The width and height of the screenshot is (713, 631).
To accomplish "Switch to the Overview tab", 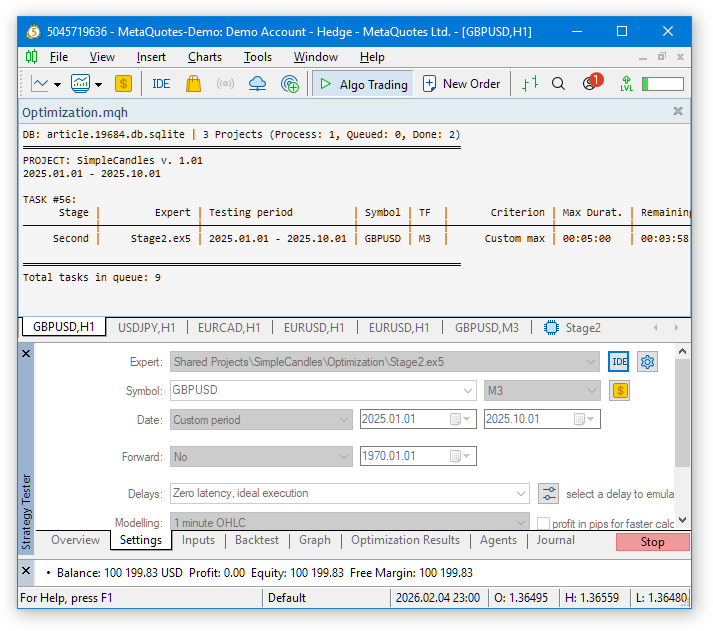I will coord(75,540).
